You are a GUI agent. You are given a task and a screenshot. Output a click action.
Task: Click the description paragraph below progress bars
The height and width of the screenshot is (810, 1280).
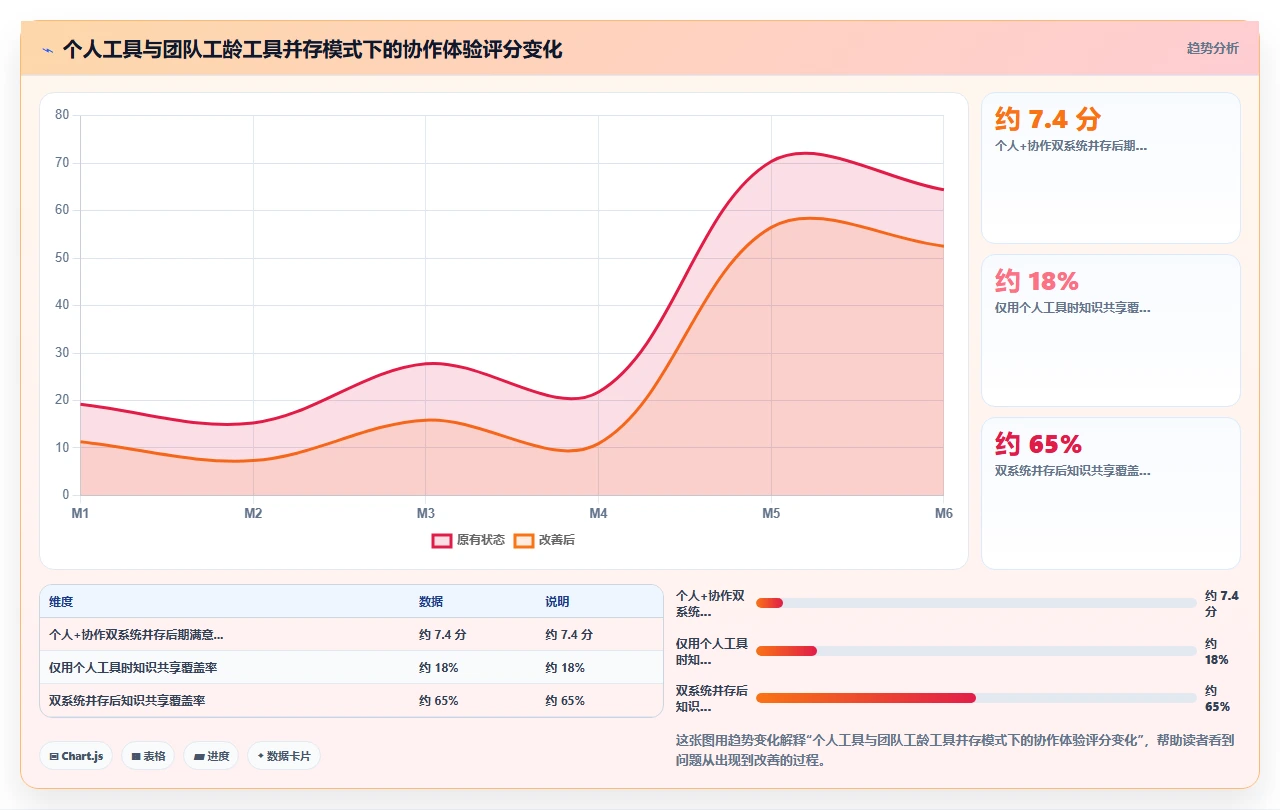956,750
